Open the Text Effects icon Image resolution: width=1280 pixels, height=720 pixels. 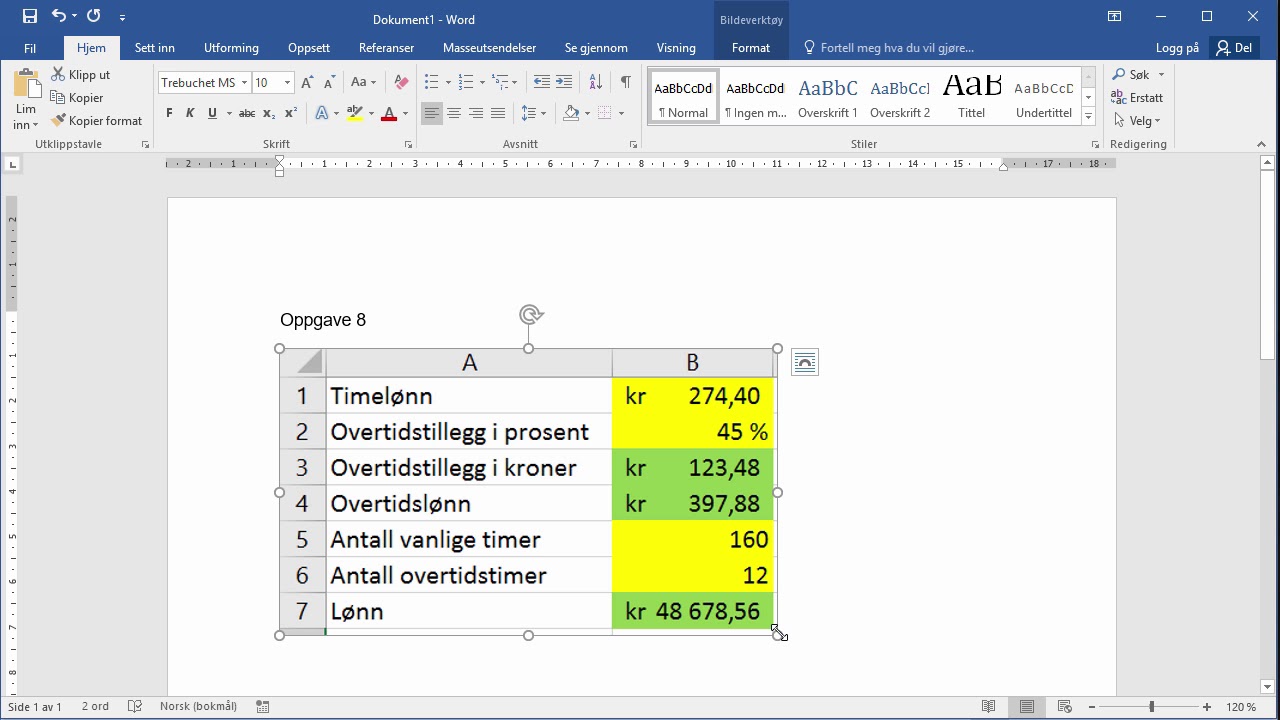coord(322,114)
